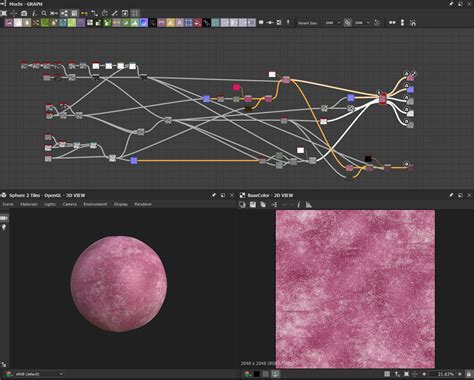Select the white color node at the top center of the graph
This screenshot has height=380, width=474.
pyautogui.click(x=272, y=74)
